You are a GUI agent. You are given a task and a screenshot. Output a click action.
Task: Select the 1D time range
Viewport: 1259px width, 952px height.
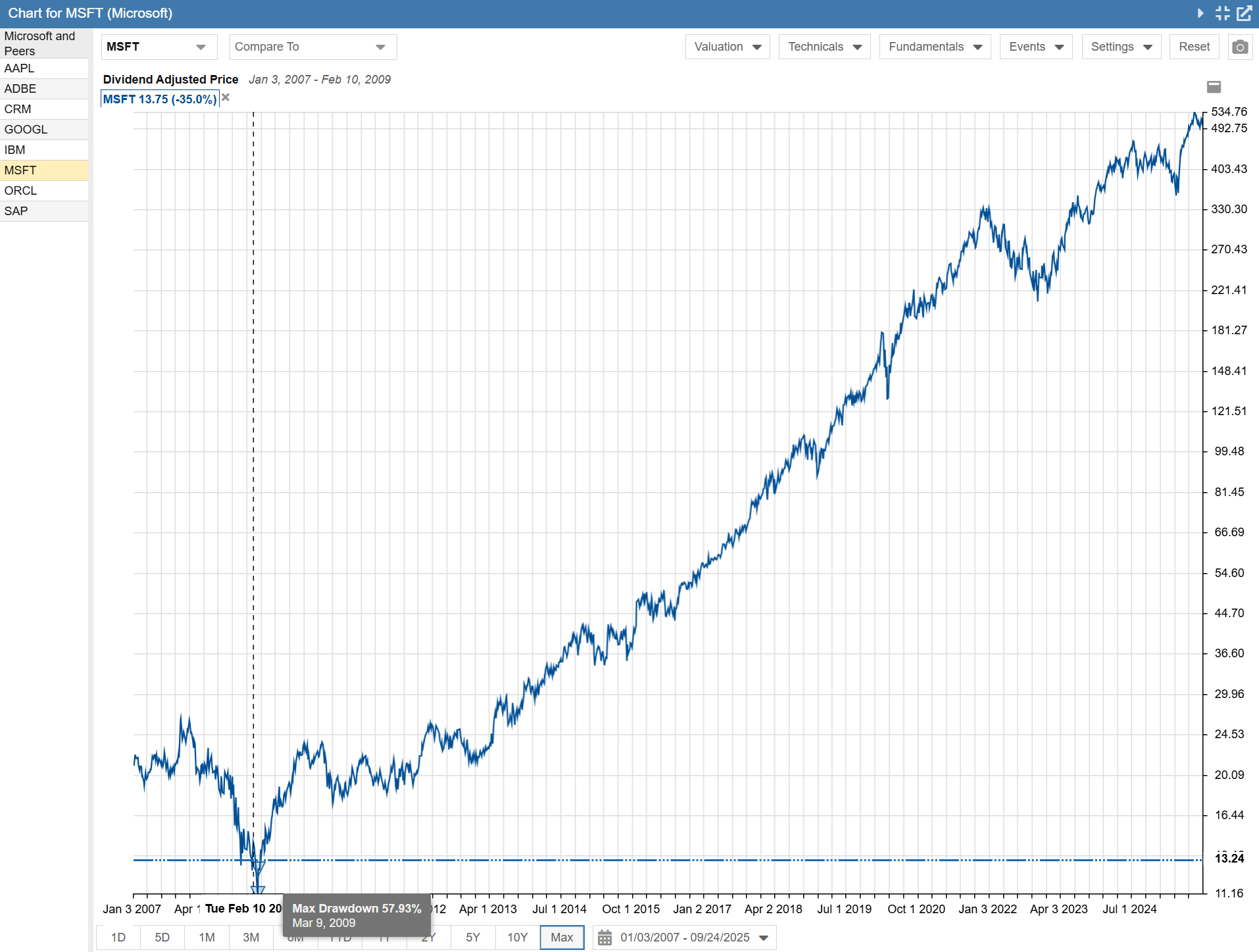coord(118,937)
